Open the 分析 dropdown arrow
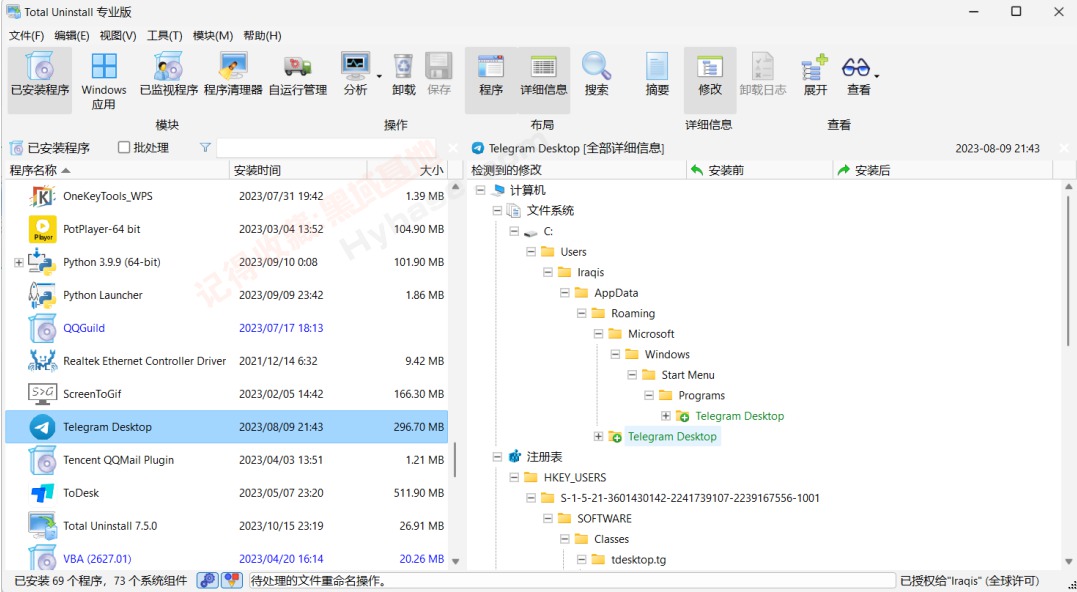 [x=378, y=76]
